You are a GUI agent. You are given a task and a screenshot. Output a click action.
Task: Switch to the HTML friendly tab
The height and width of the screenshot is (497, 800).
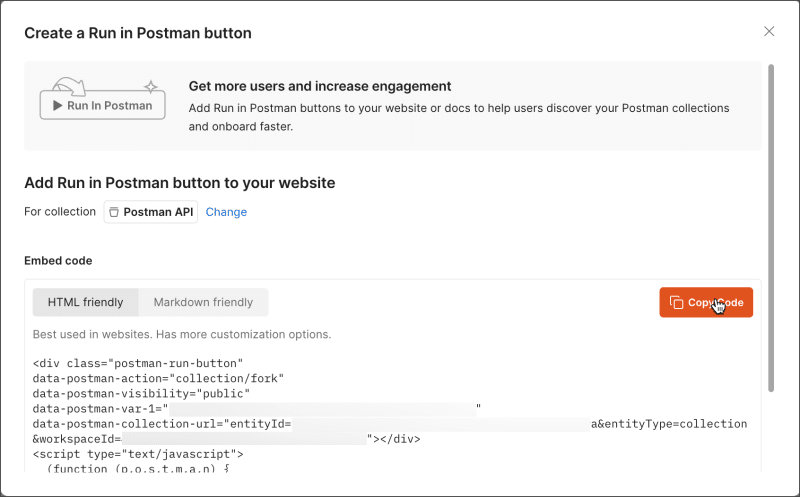[x=86, y=302]
